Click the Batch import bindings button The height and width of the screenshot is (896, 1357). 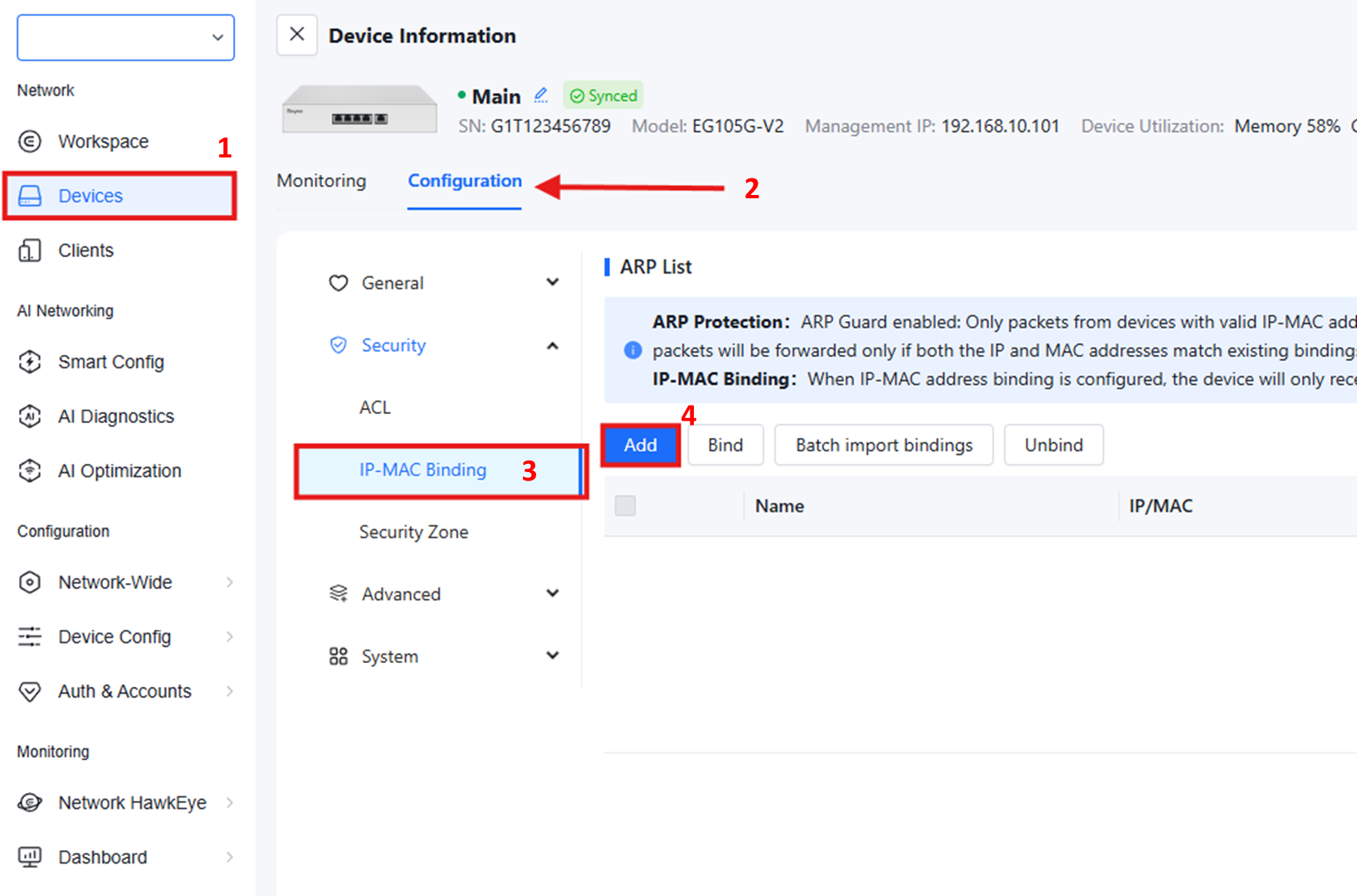883,446
